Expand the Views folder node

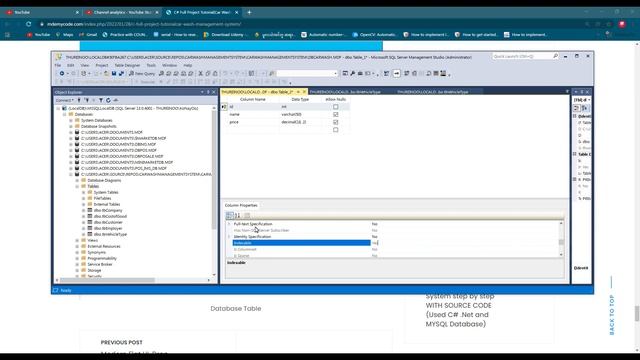(77, 240)
